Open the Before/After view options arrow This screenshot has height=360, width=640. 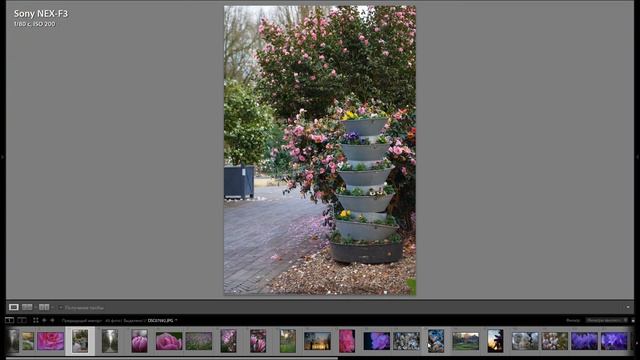tap(36, 307)
